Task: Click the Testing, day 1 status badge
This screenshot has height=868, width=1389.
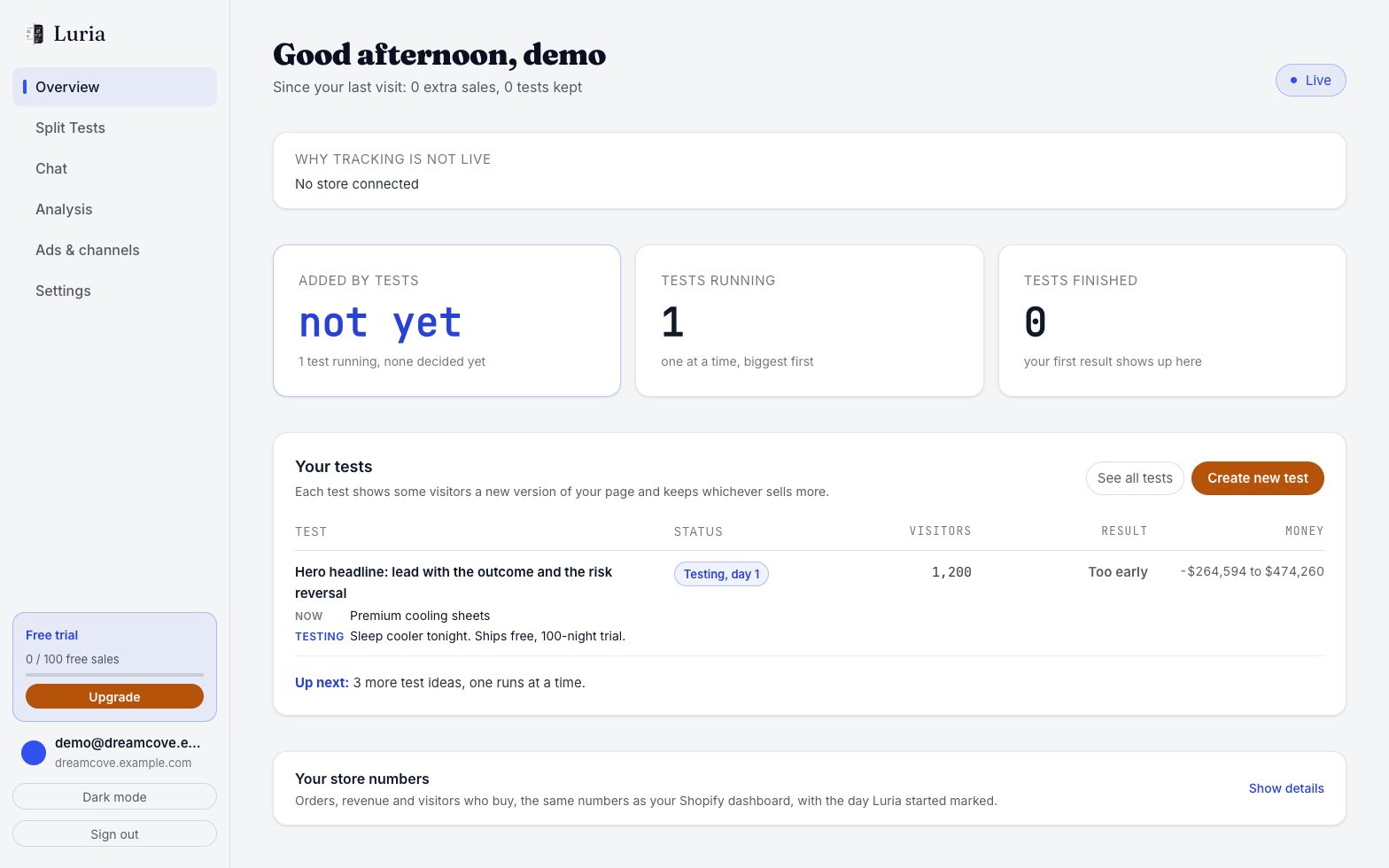Action: [x=721, y=574]
